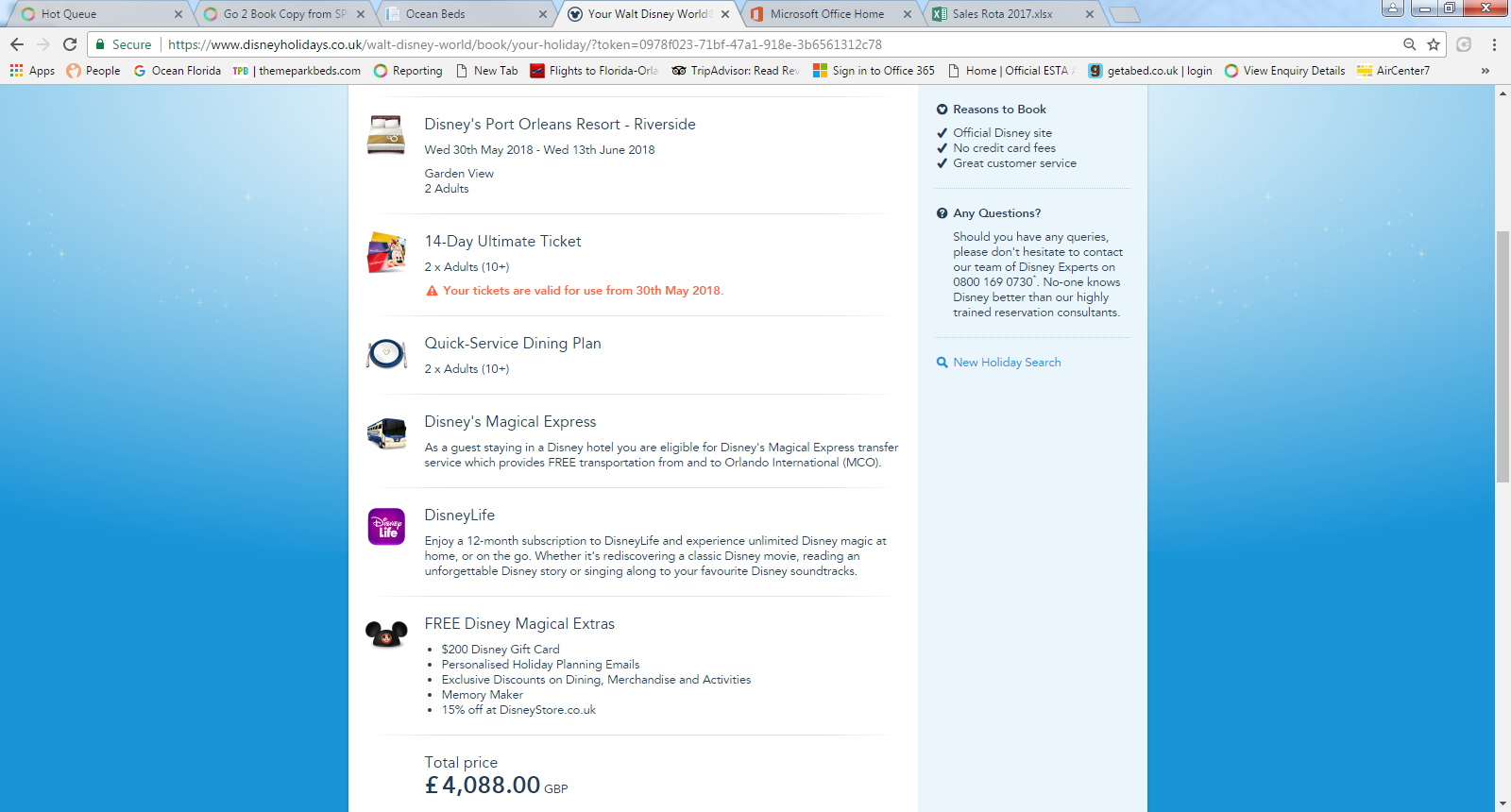This screenshot has height=812, width=1511.
Task: Open the New Tab bookmark
Action: [486, 71]
